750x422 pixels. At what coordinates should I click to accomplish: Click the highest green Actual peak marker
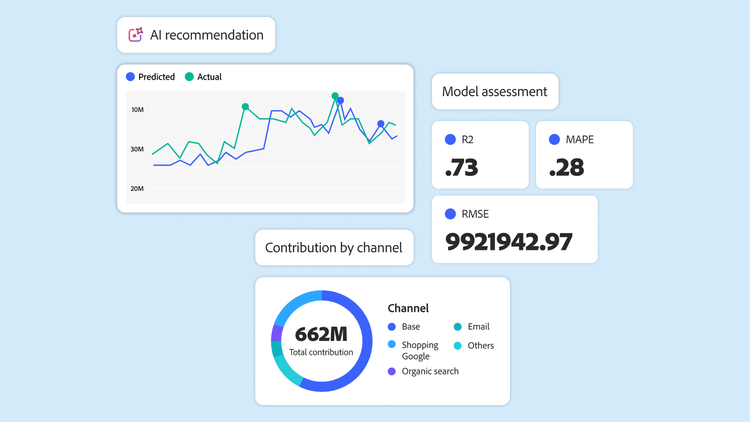335,96
